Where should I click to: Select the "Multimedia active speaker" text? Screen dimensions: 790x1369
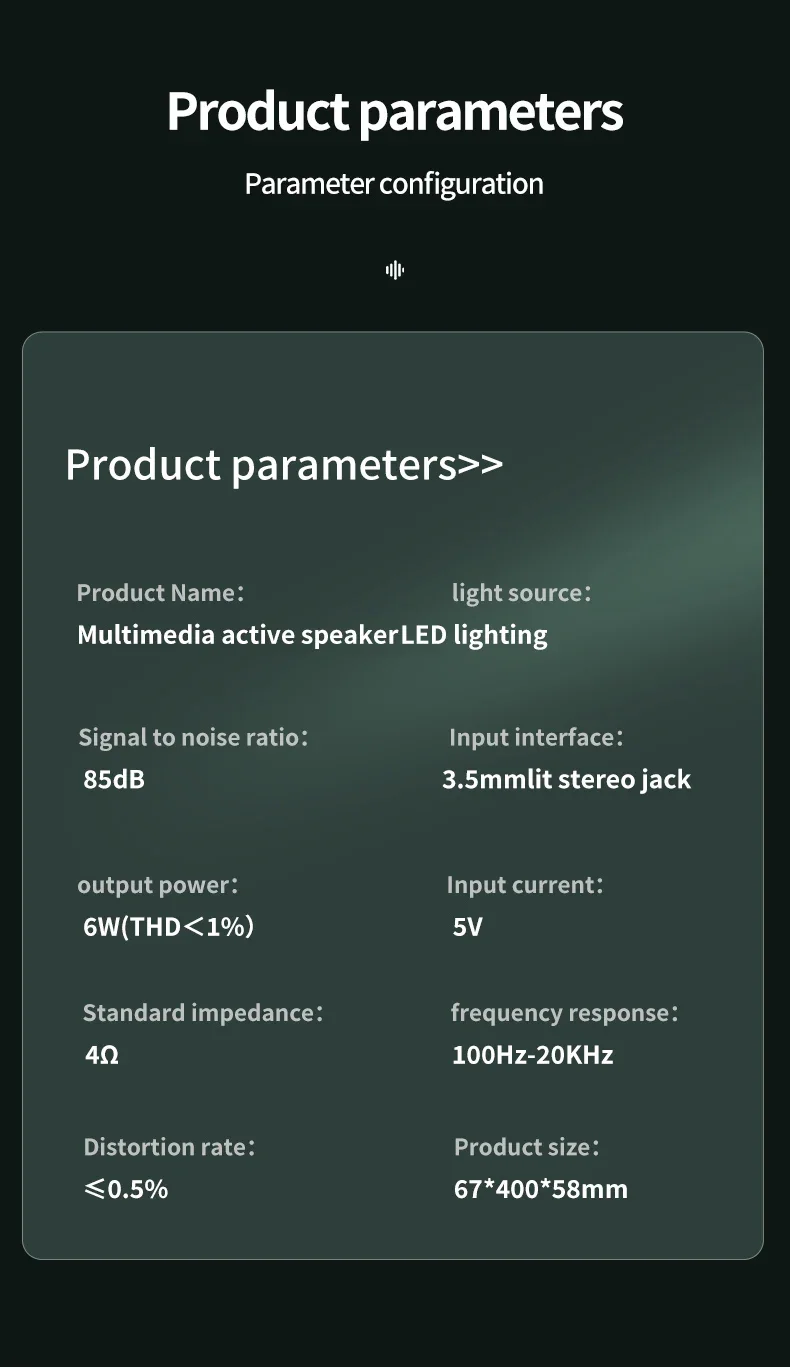point(238,635)
